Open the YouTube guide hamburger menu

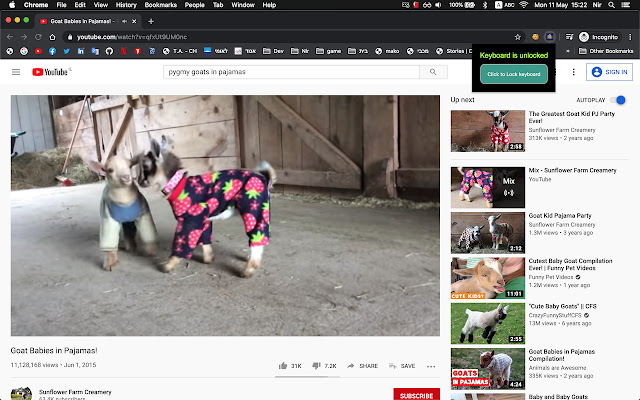click(16, 72)
